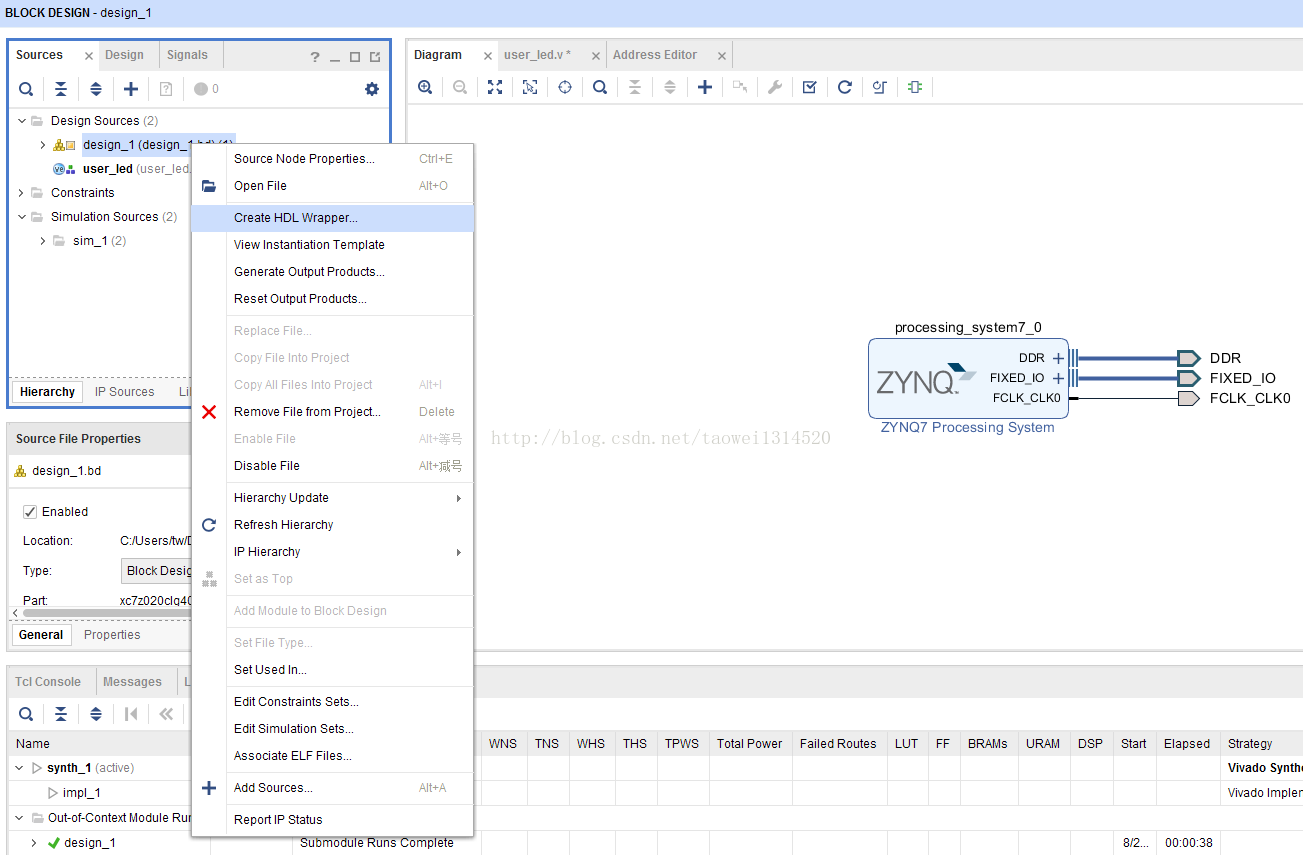
Task: Close the user_led.v tab
Action: pyautogui.click(x=594, y=57)
